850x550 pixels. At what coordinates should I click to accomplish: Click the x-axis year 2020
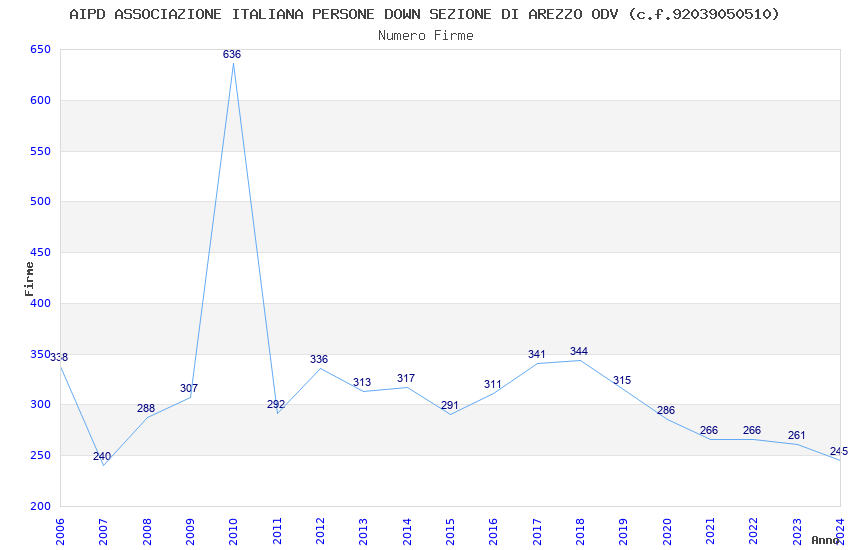pos(667,531)
